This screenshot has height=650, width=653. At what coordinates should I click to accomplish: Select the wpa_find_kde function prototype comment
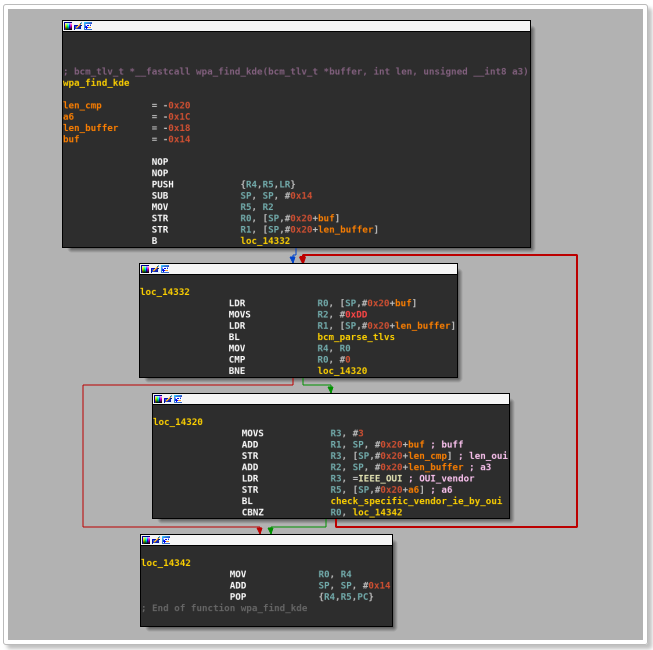click(296, 72)
